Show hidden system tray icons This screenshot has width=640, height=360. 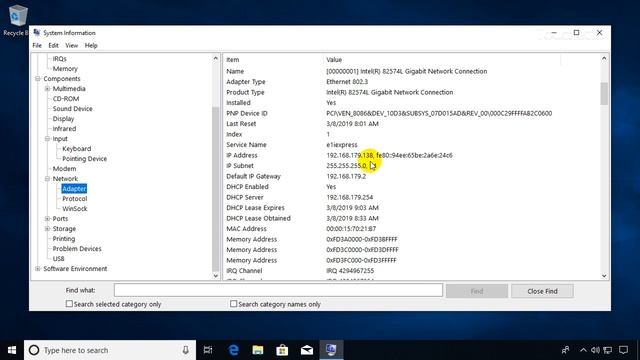[x=583, y=350]
